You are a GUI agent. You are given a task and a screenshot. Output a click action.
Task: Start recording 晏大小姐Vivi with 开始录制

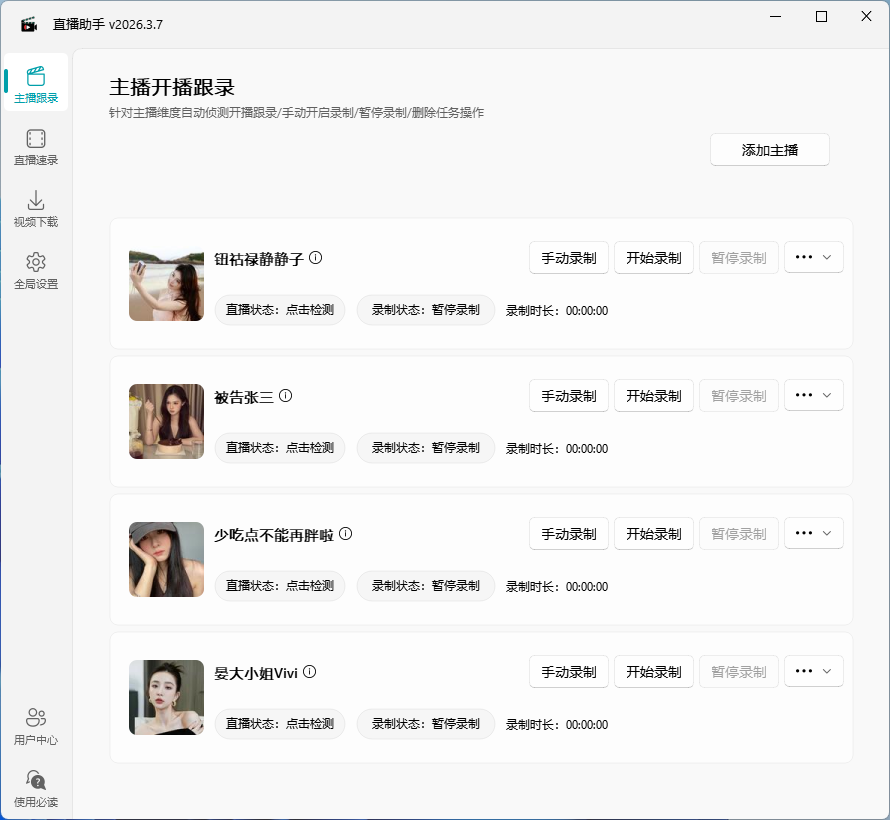pos(653,671)
